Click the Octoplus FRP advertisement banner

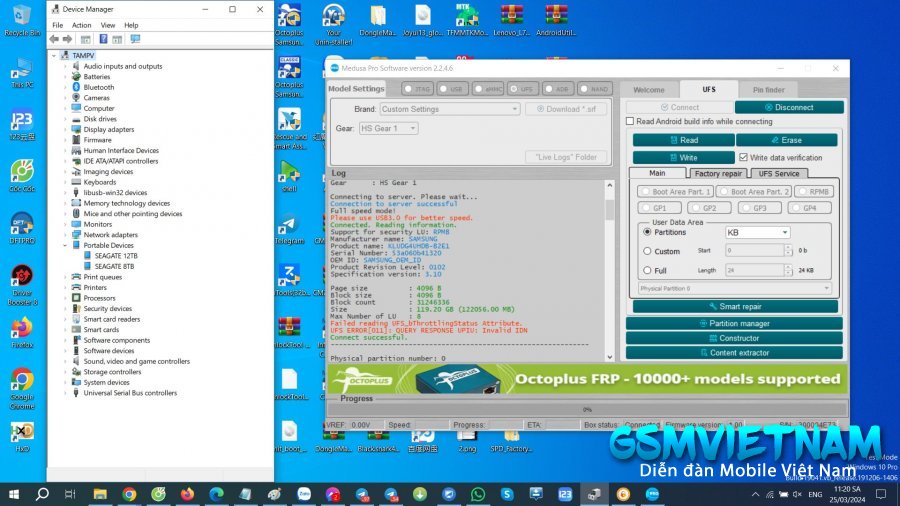point(587,379)
